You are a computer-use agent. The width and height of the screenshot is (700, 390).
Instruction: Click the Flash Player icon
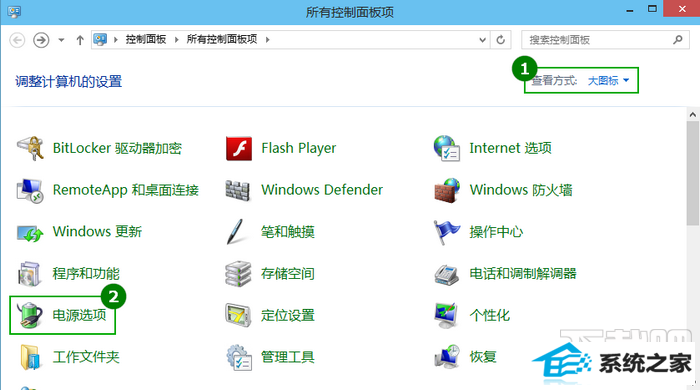tap(239, 148)
